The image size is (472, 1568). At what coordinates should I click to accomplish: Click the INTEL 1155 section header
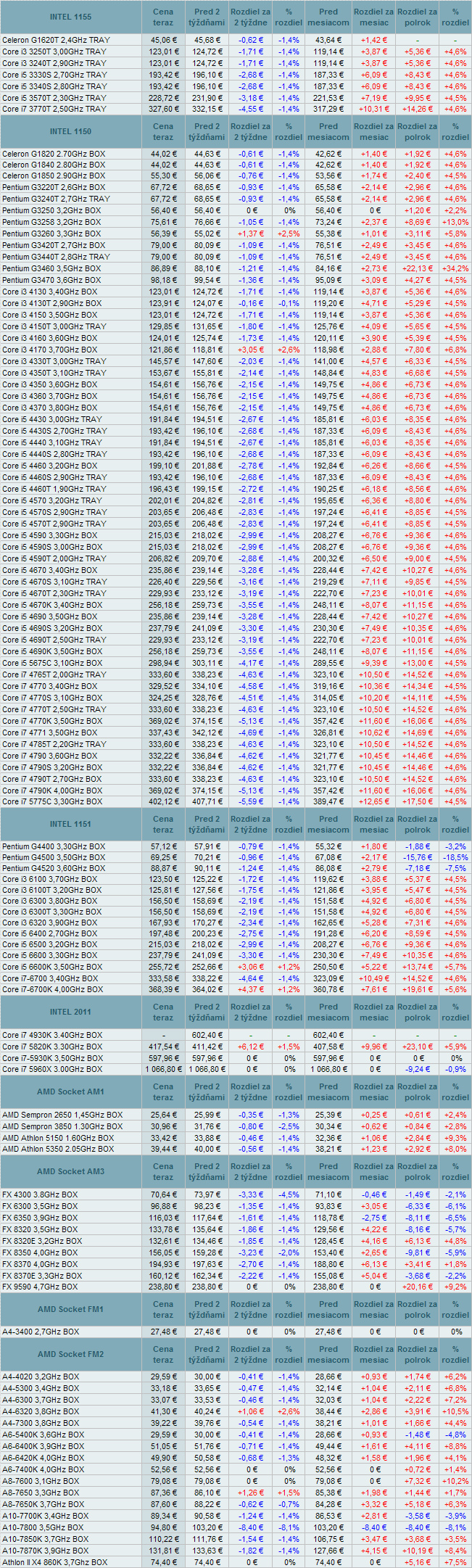[x=71, y=17]
